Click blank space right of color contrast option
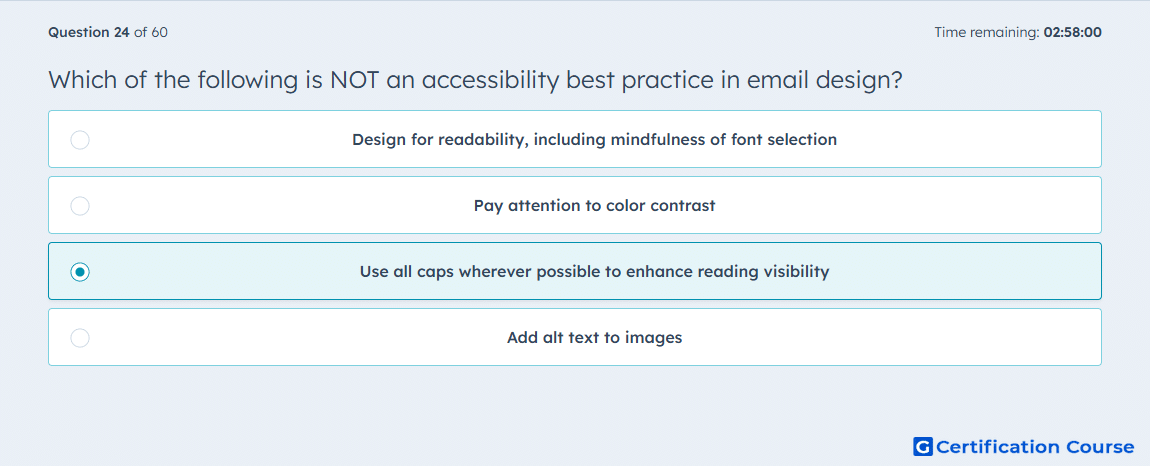The width and height of the screenshot is (1150, 466). pos(909,205)
